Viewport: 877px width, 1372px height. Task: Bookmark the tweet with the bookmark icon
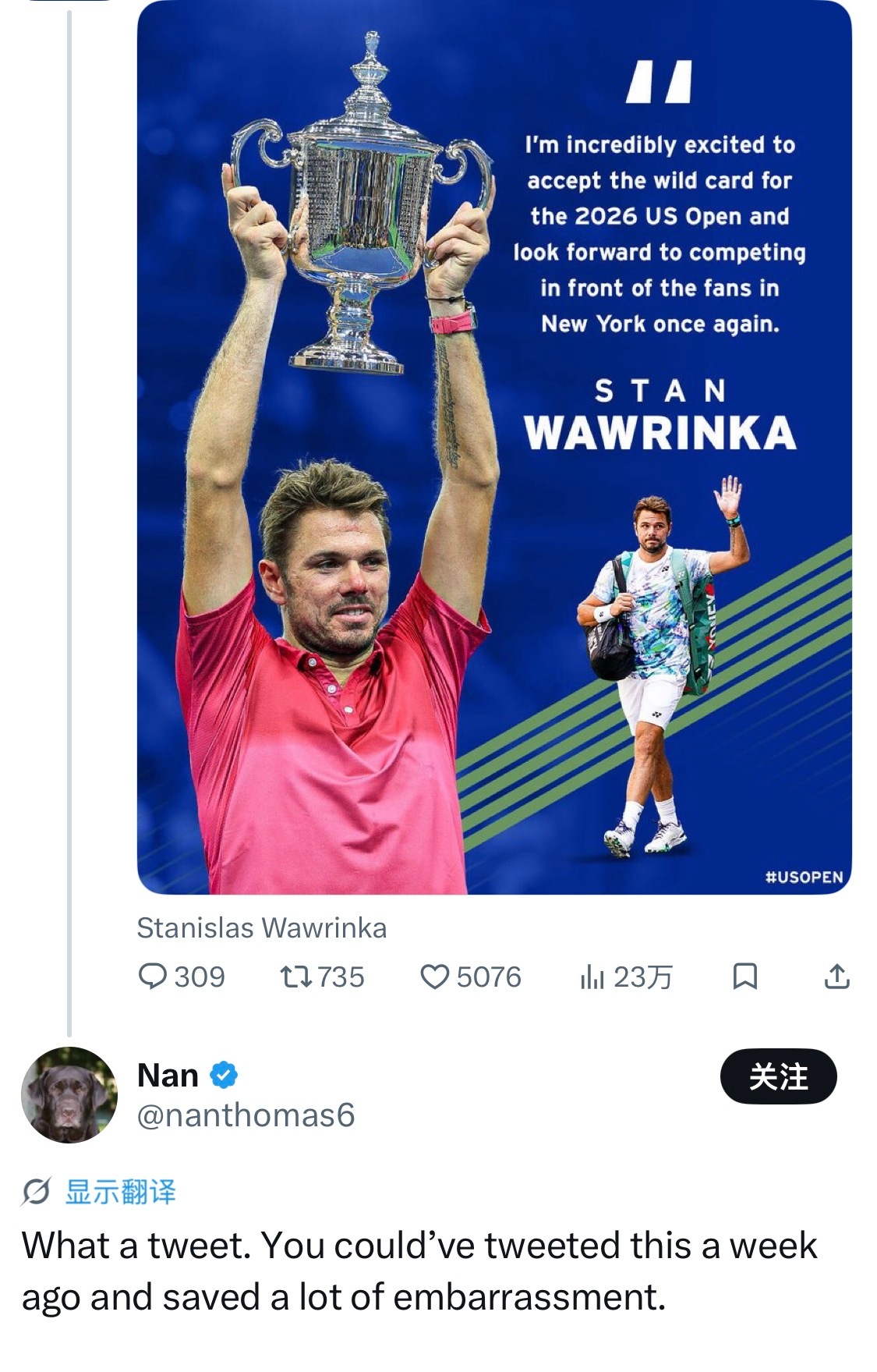745,977
